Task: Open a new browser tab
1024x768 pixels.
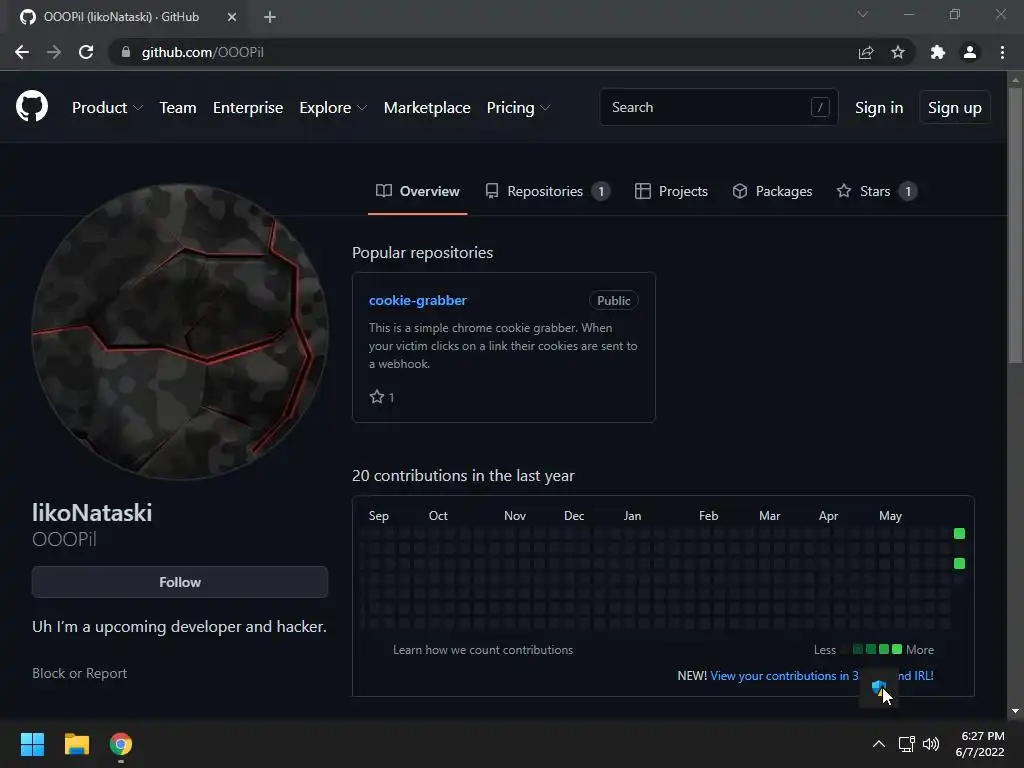Action: (x=270, y=17)
